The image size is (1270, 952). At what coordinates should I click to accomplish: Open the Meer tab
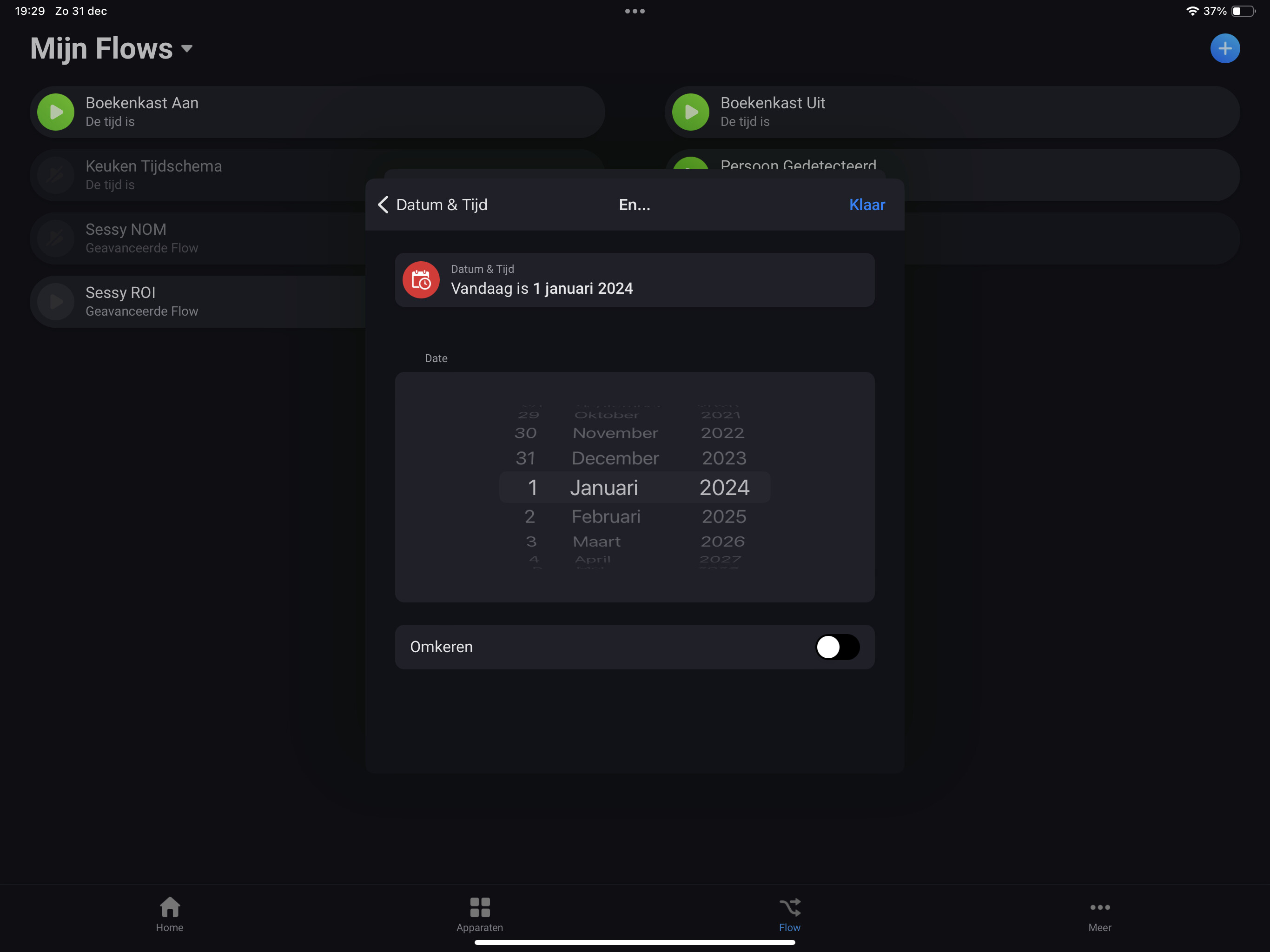point(1099,914)
